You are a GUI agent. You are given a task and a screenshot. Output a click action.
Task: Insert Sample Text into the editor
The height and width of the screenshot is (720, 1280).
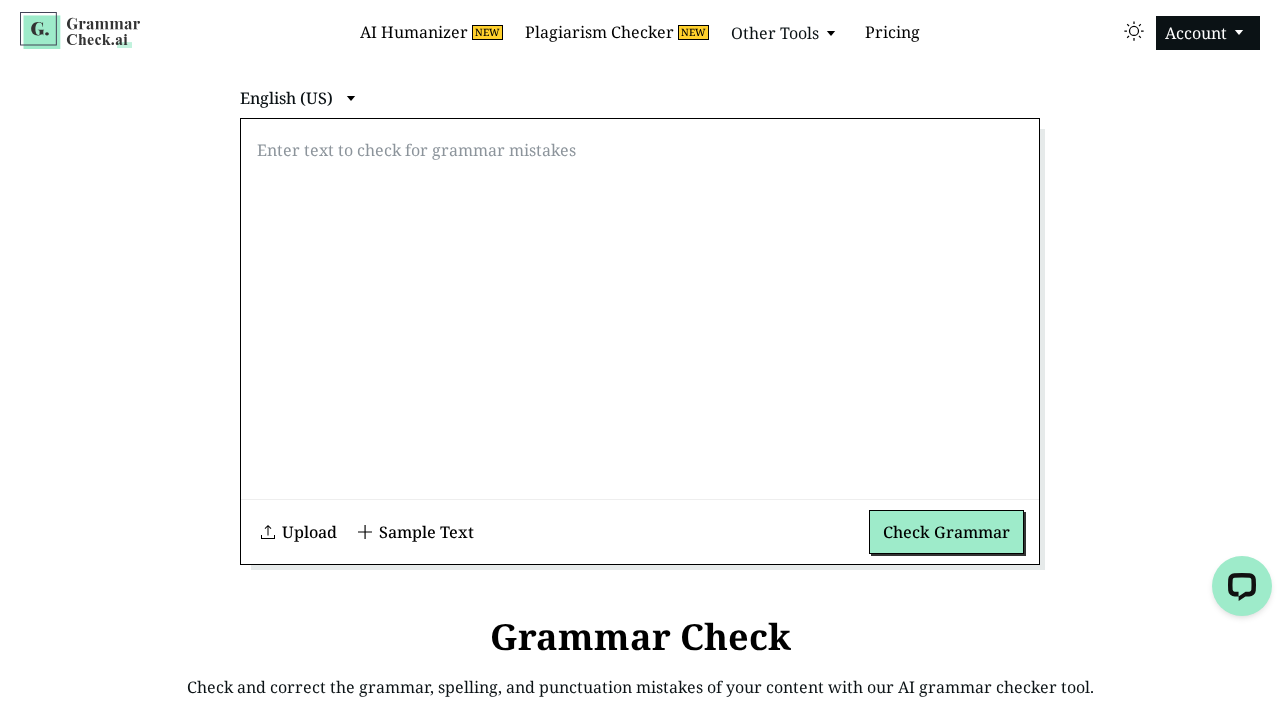426,532
